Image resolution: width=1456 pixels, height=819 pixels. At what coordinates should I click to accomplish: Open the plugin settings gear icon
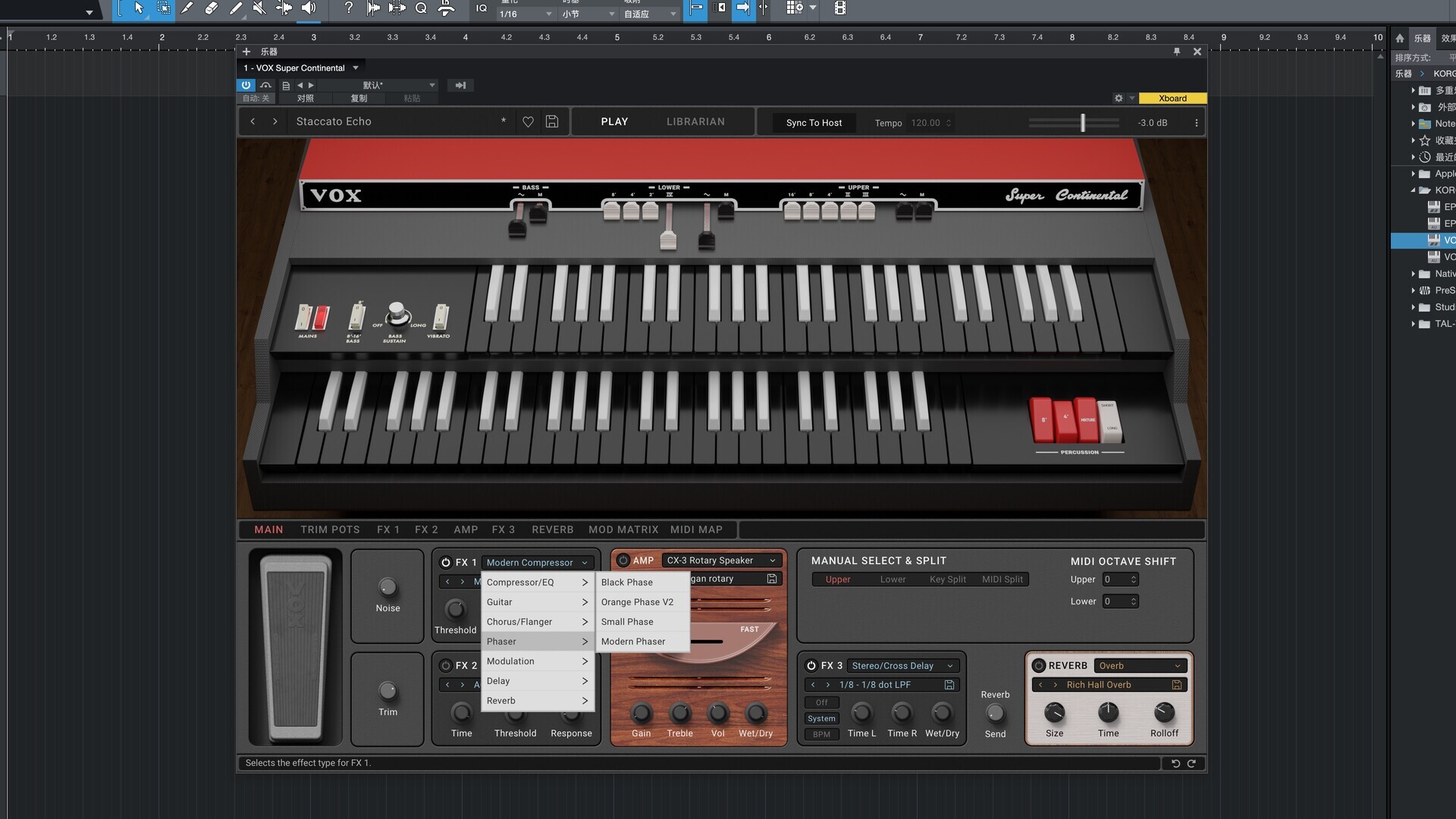[1119, 99]
